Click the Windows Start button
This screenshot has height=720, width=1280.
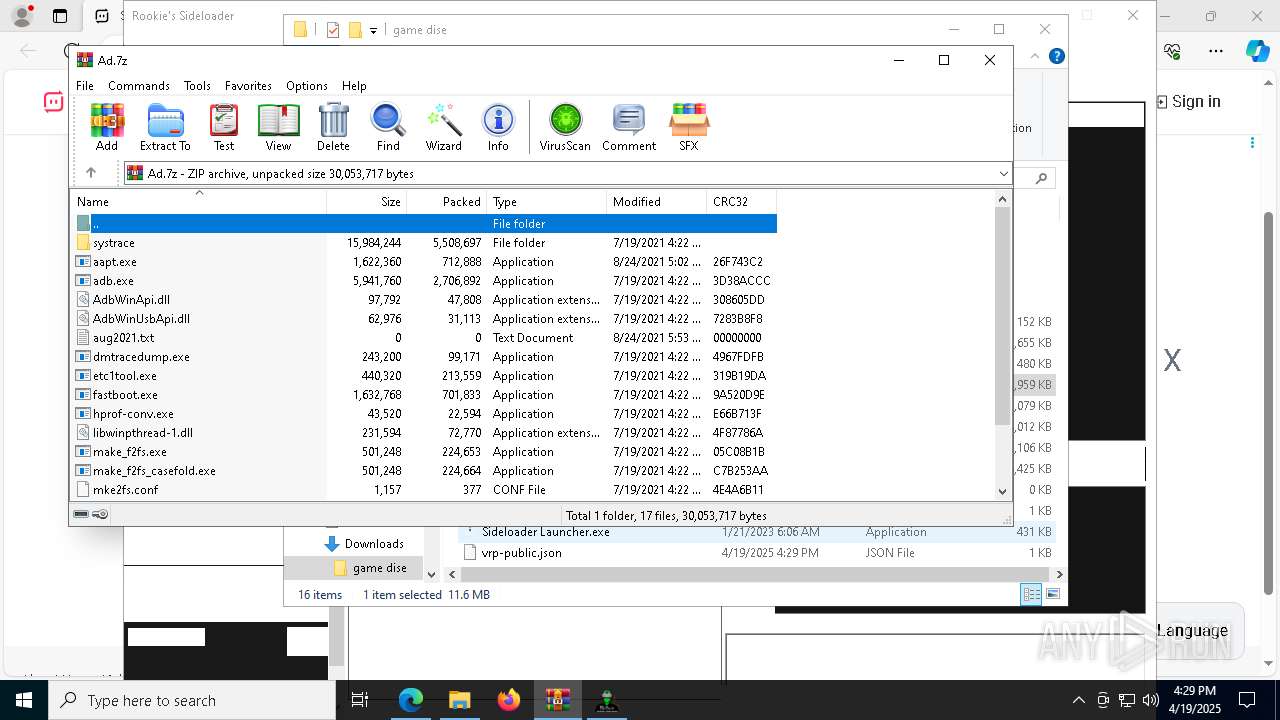pos(24,700)
